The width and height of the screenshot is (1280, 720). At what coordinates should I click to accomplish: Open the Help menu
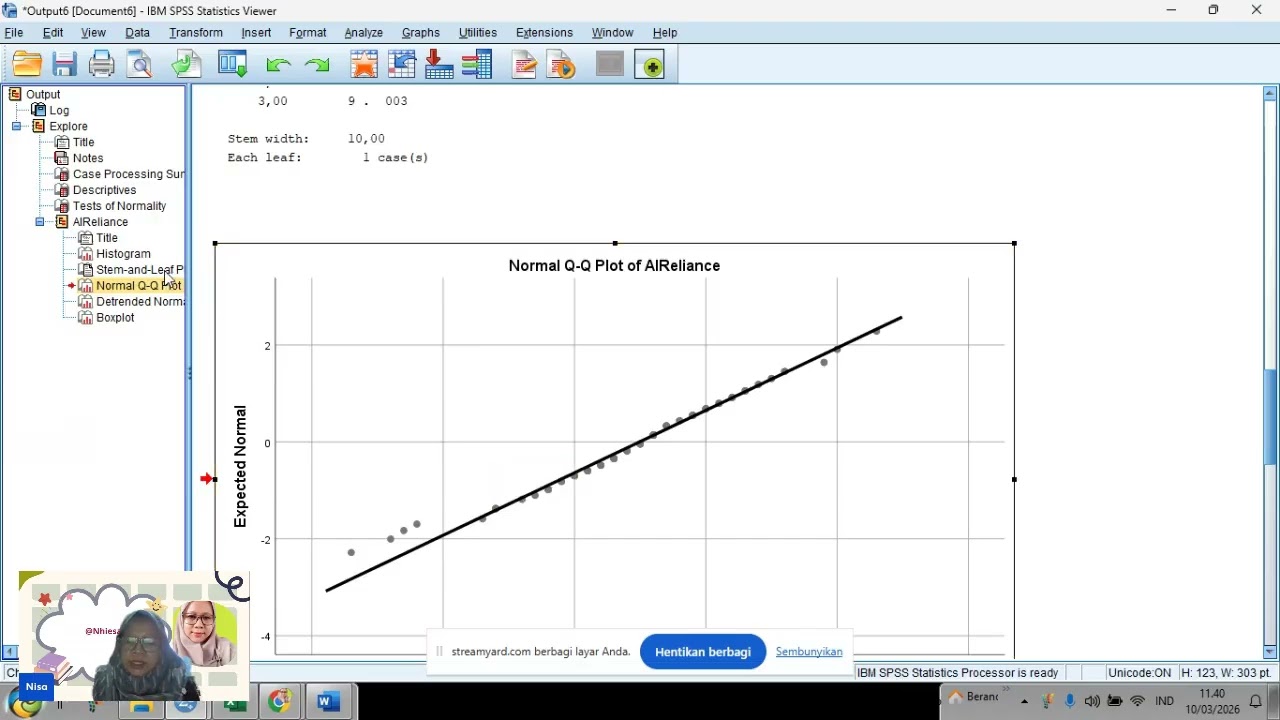pos(665,33)
